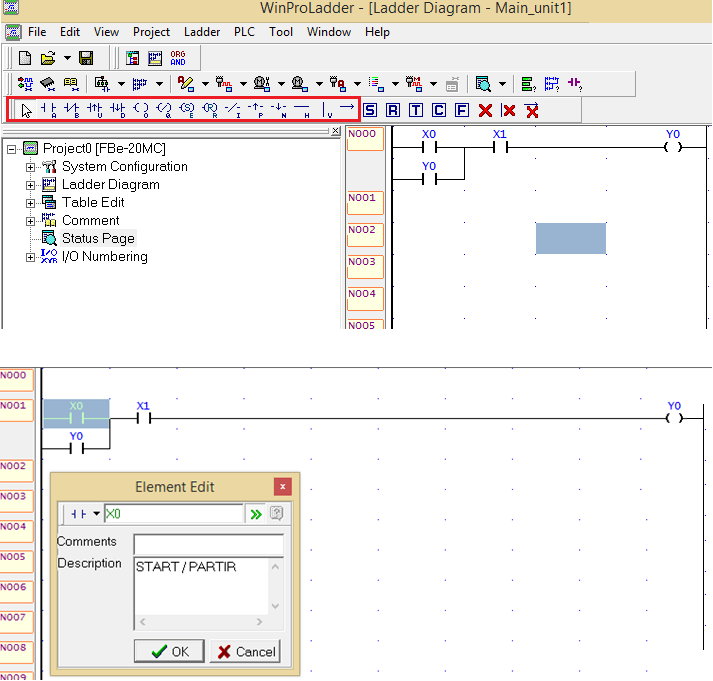Screen dimensions: 713x681
Task: Open contact type dropdown in Element Edit
Action: (96, 514)
